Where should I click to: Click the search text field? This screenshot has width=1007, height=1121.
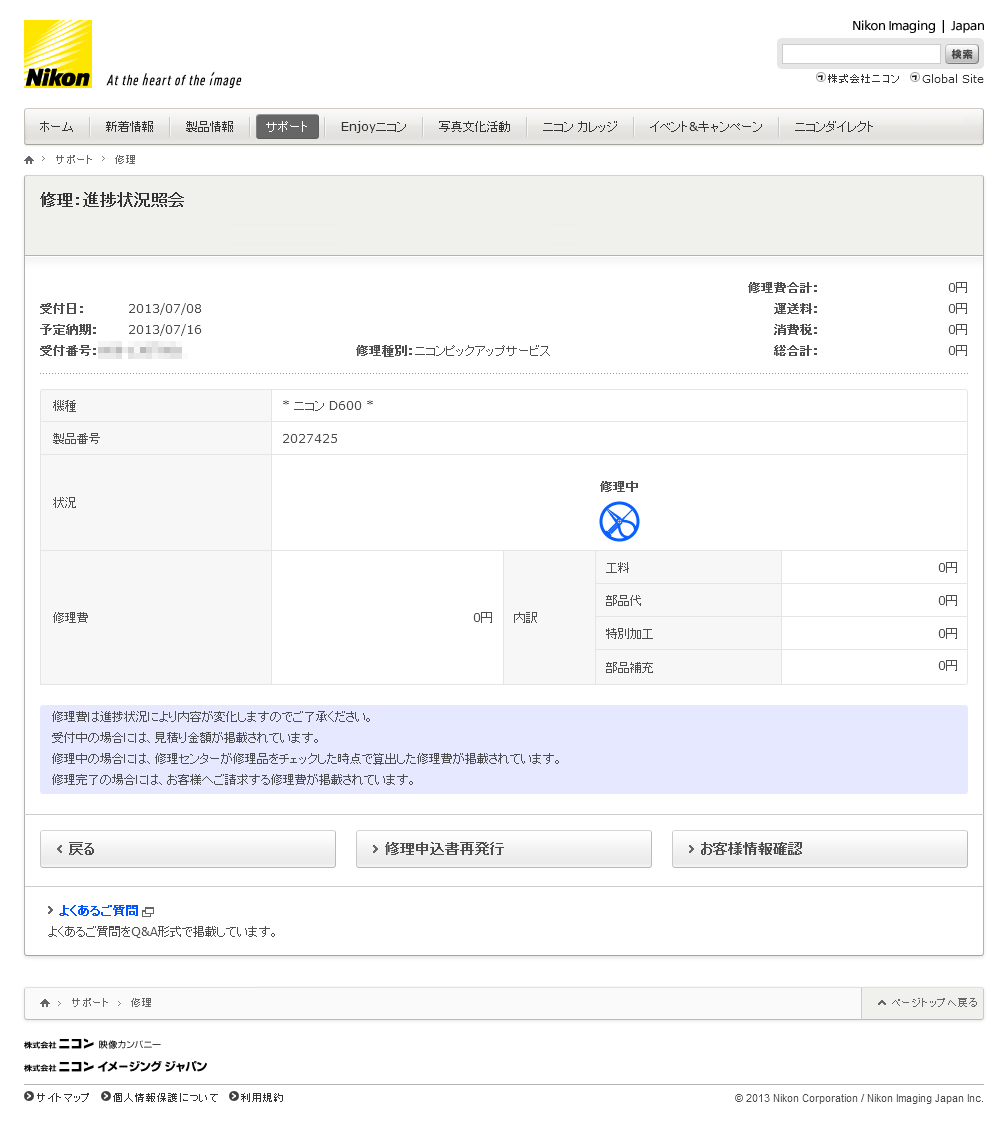[x=860, y=54]
